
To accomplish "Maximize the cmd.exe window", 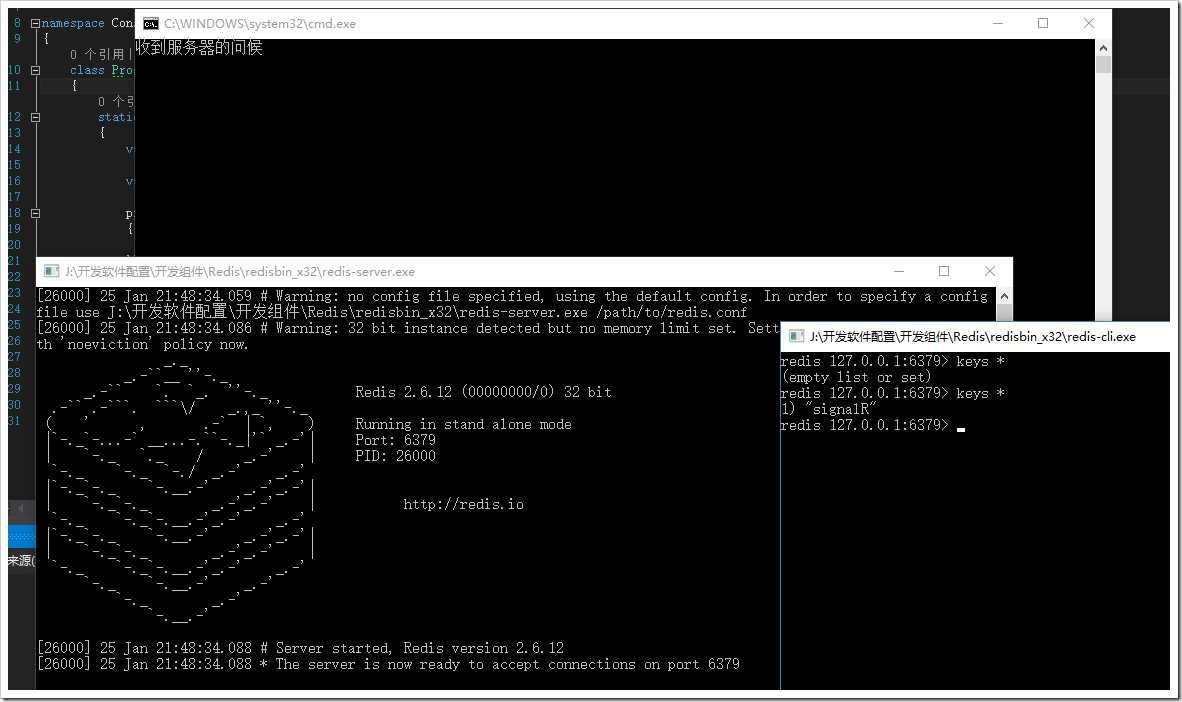I will 1043,23.
